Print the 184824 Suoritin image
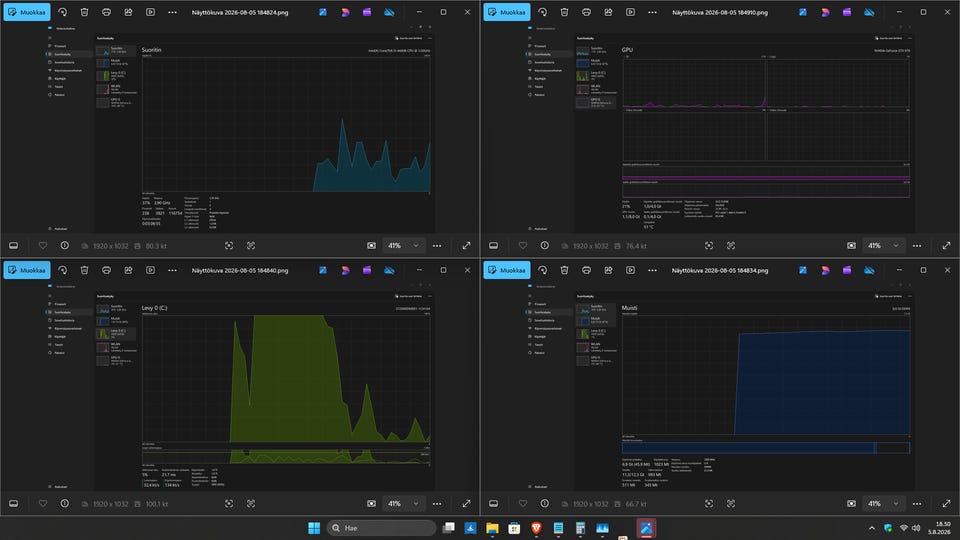The width and height of the screenshot is (960, 540). pyautogui.click(x=107, y=12)
